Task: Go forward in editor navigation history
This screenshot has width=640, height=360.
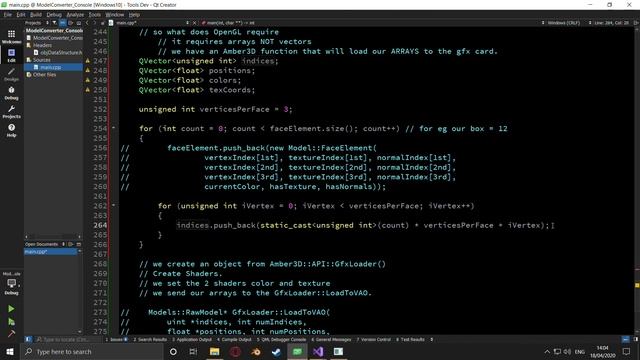Action: [95, 23]
